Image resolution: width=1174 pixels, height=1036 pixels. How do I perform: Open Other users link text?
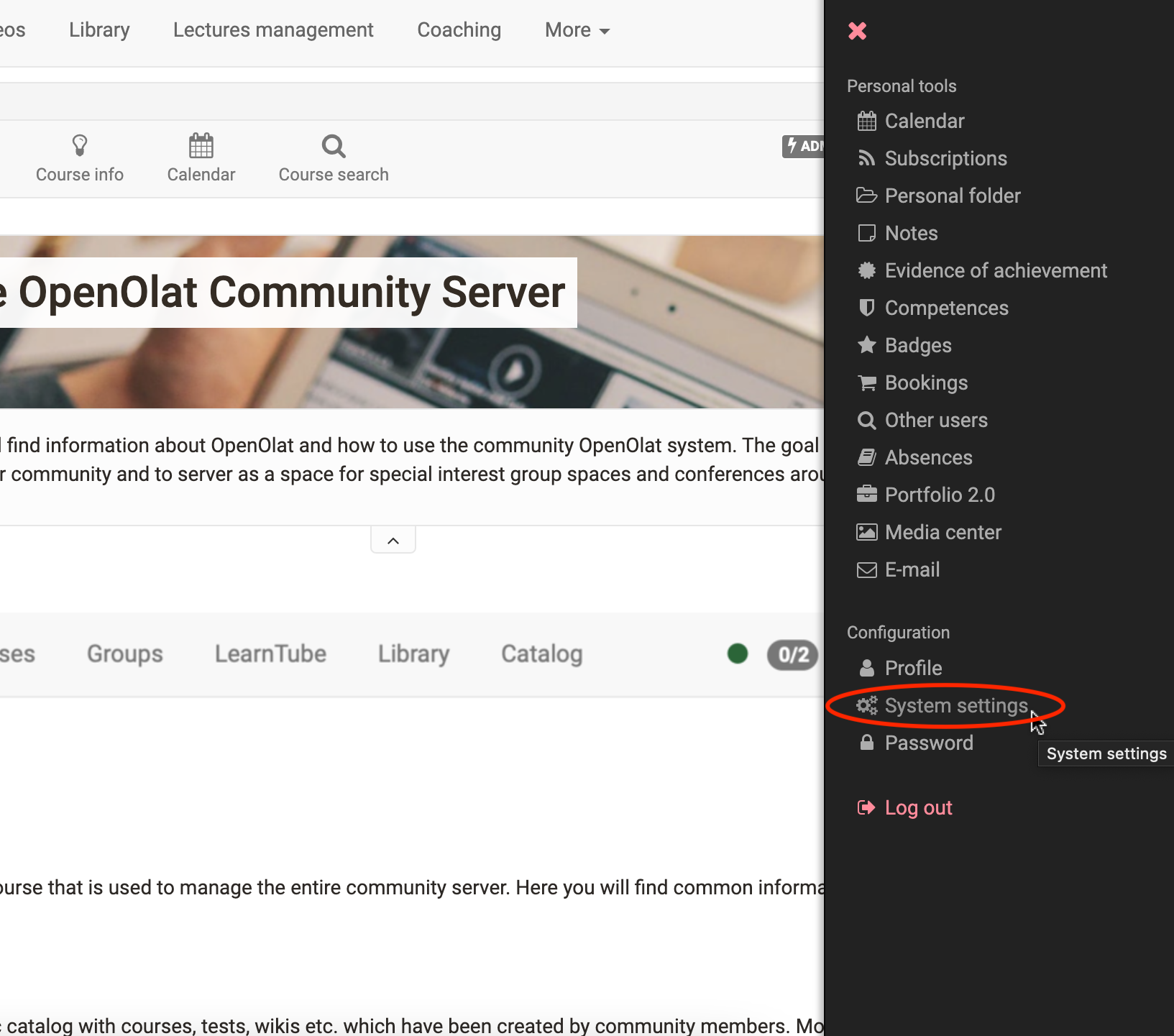click(x=936, y=420)
